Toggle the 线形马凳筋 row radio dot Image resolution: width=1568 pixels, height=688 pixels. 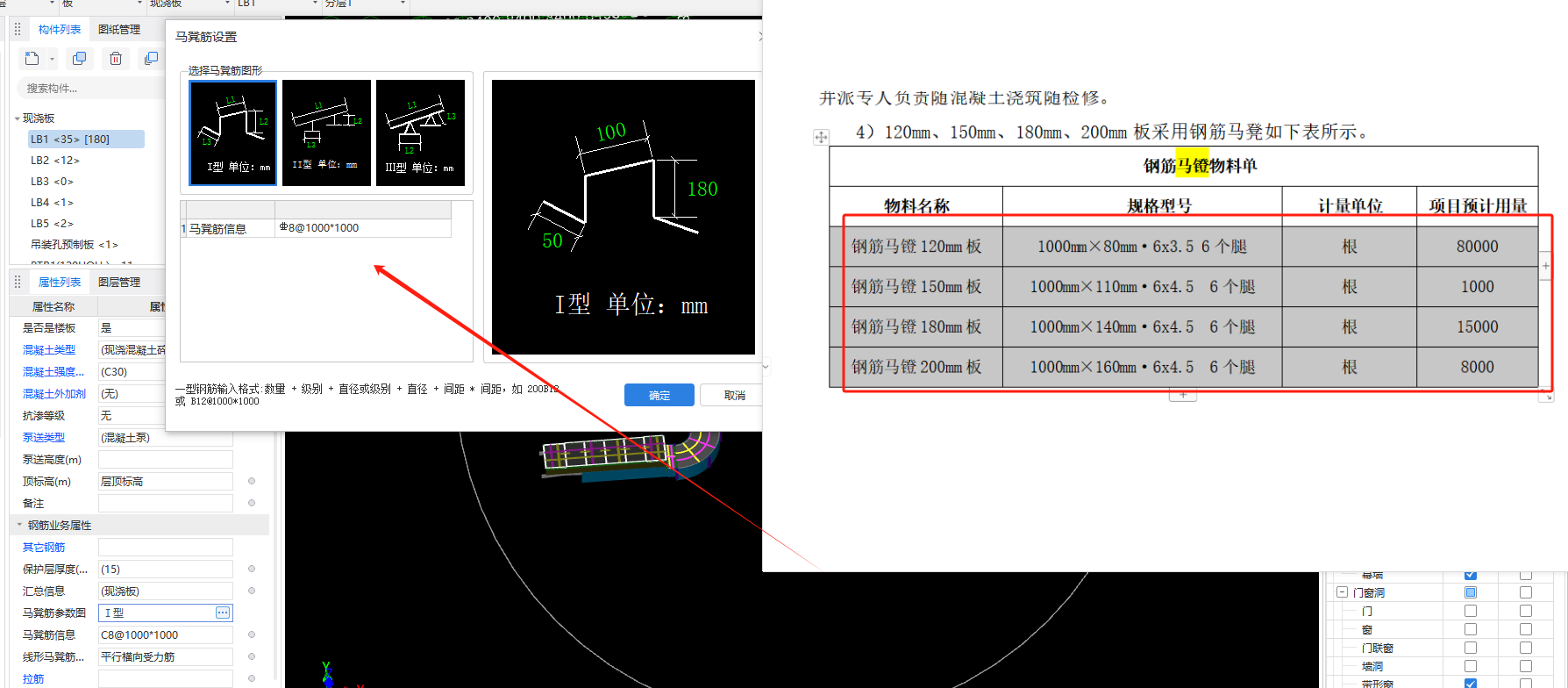point(252,656)
